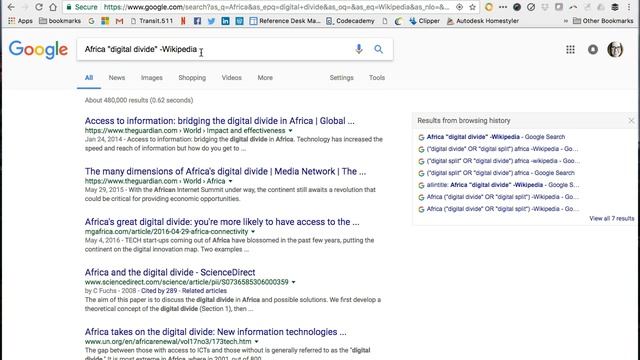The image size is (640, 360).
Task: Open the Google G bookmark icon
Action: pyautogui.click(x=91, y=20)
